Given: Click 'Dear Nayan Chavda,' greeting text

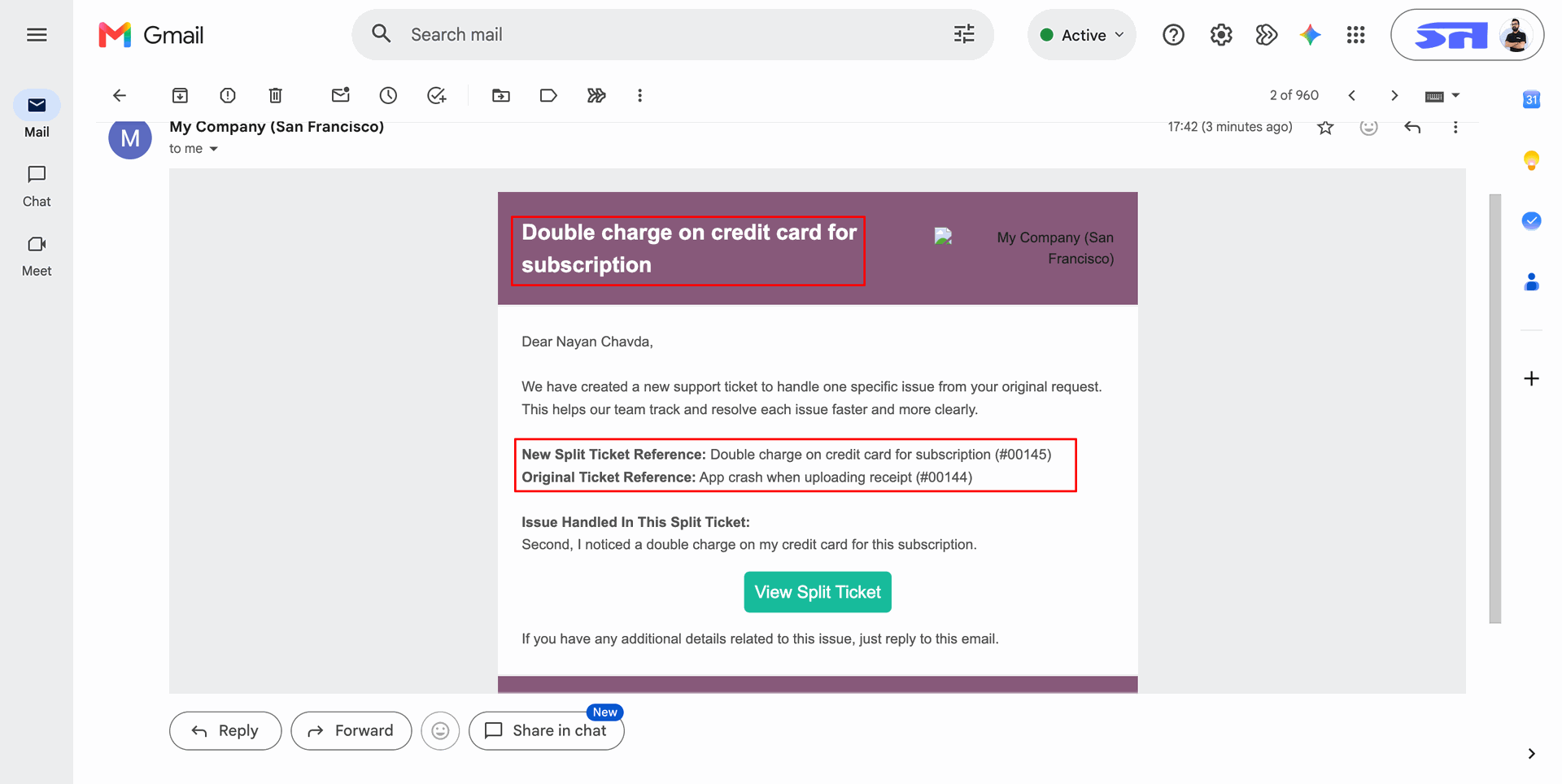Looking at the screenshot, I should tap(587, 342).
